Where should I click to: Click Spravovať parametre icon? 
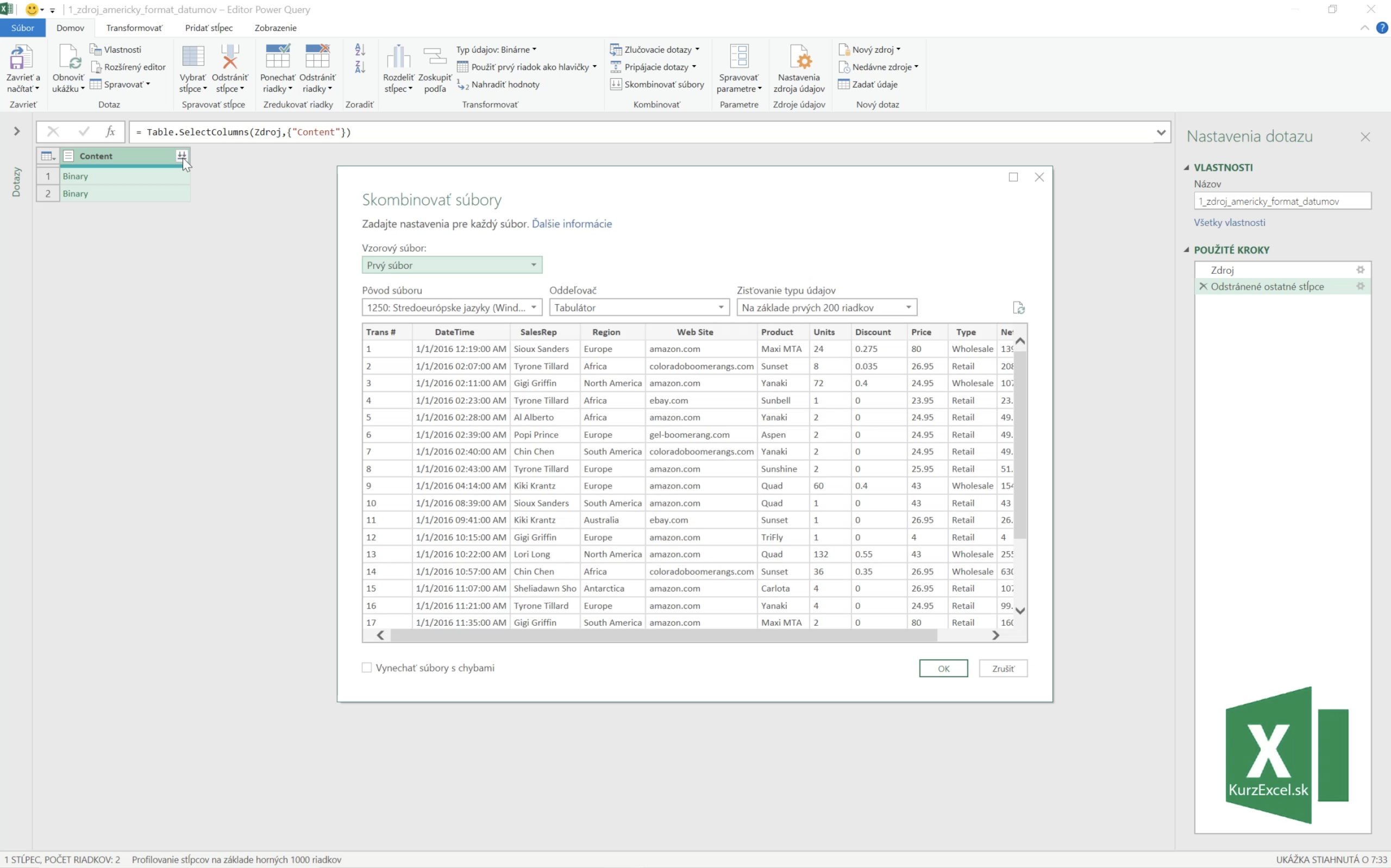[x=739, y=56]
